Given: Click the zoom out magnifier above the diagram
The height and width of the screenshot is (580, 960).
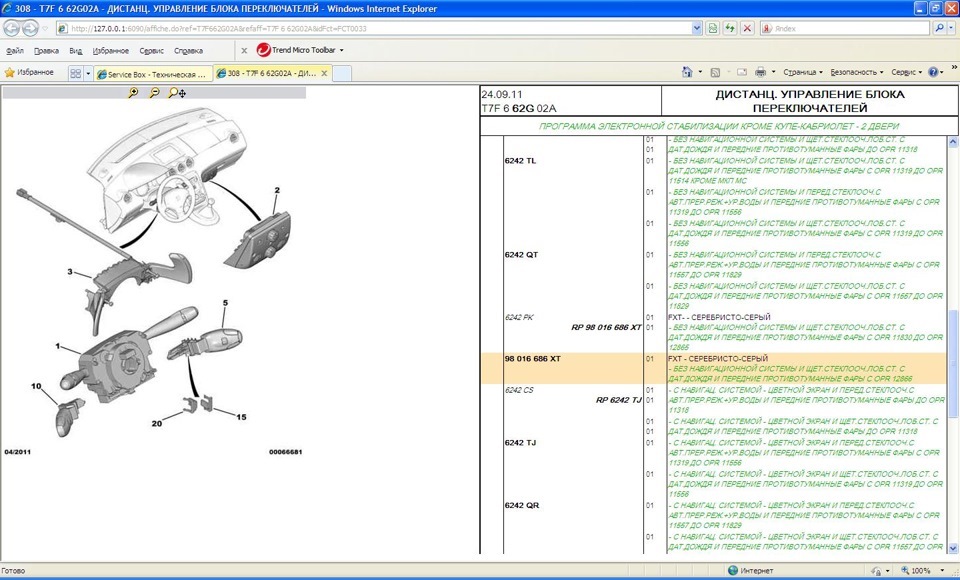Looking at the screenshot, I should [x=154, y=93].
